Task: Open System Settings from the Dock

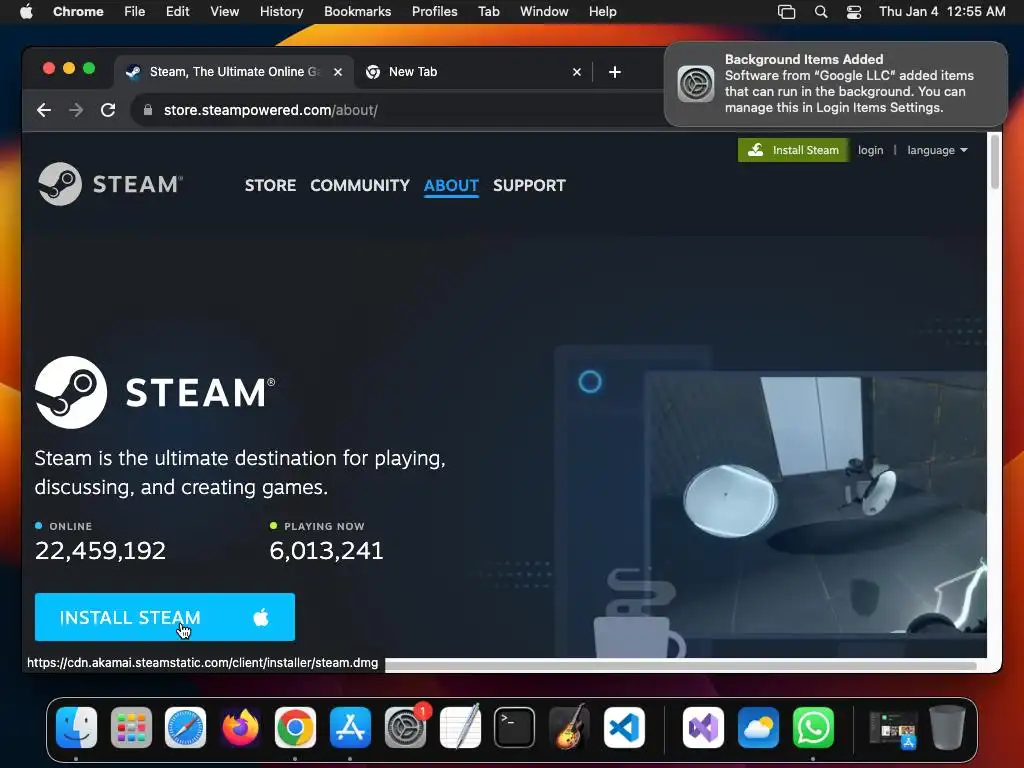Action: point(405,728)
